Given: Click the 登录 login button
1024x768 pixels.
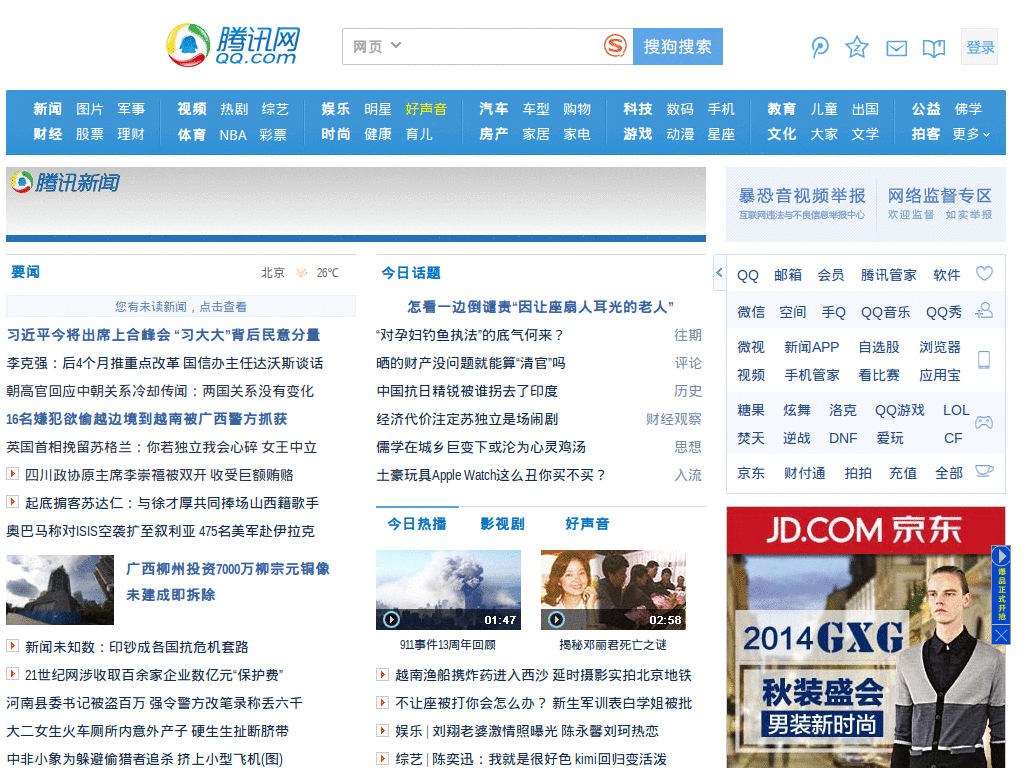Looking at the screenshot, I should [980, 47].
